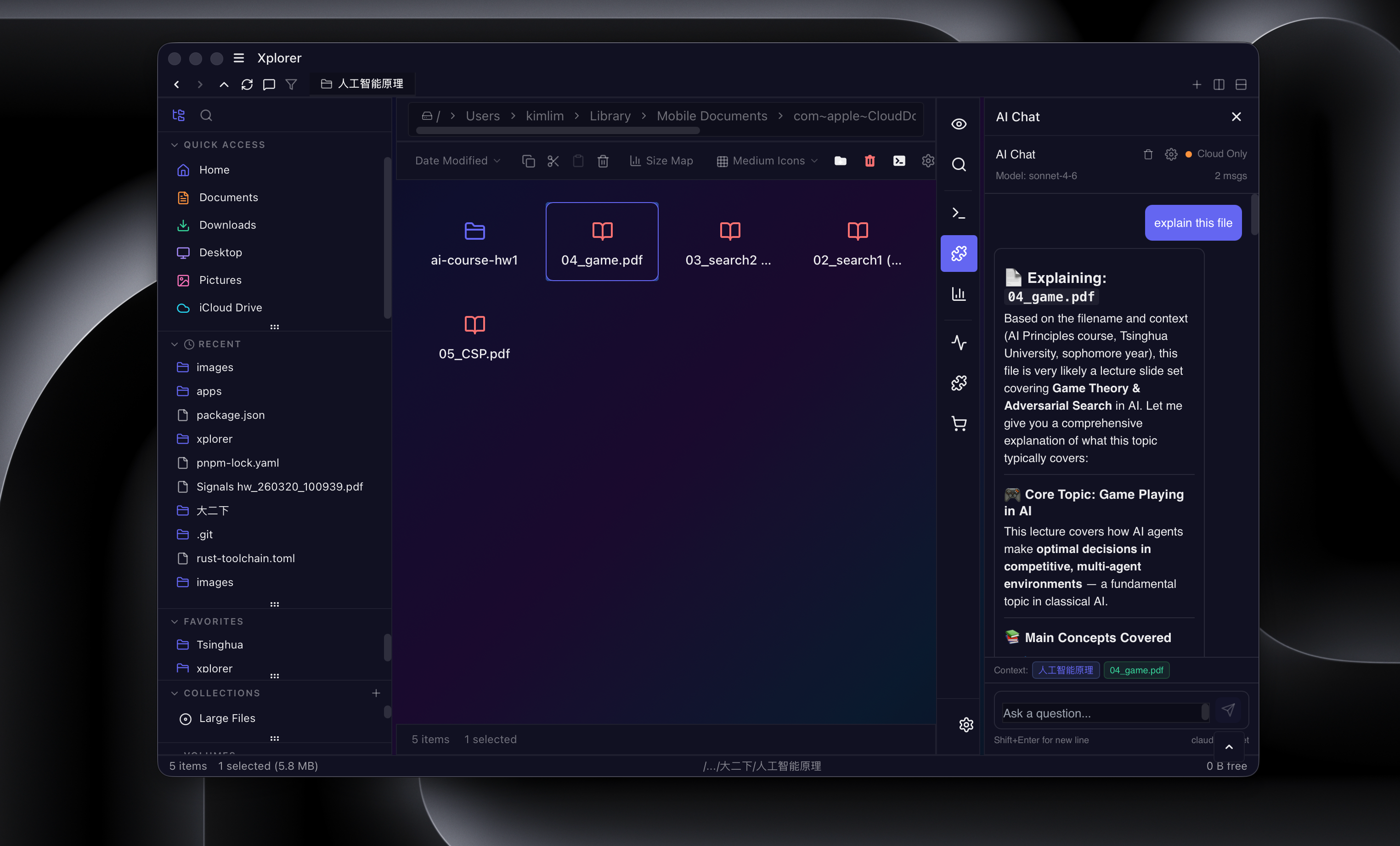1400x846 pixels.
Task: Paste with the clipboard toolbar icon
Action: 578,161
